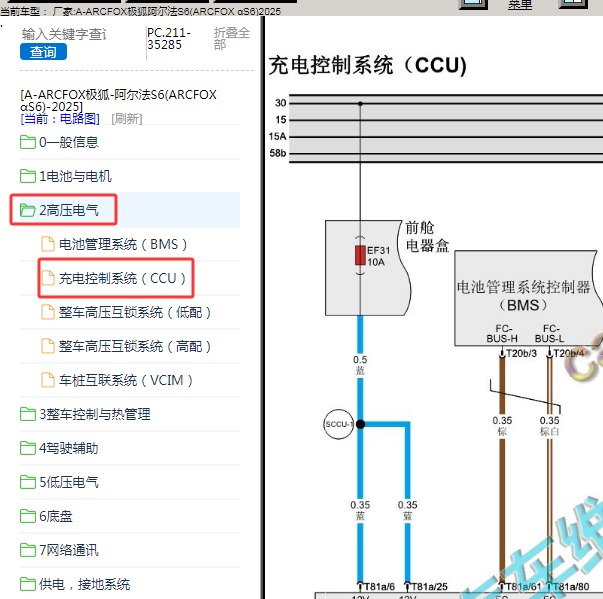Click the 电池管理系统控制器（BMS）block

[x=527, y=298]
